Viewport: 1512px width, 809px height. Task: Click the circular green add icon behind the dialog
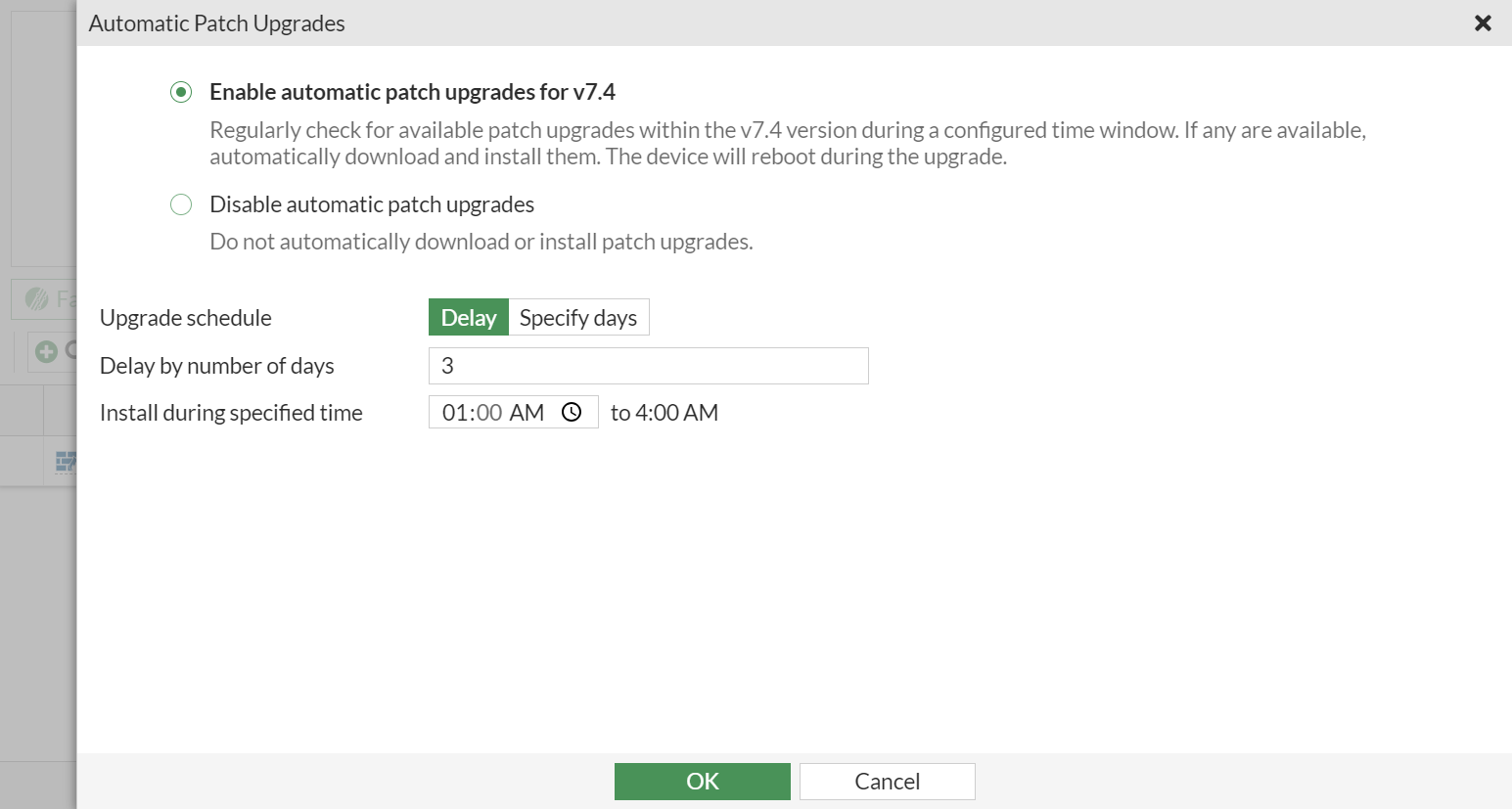click(x=47, y=350)
